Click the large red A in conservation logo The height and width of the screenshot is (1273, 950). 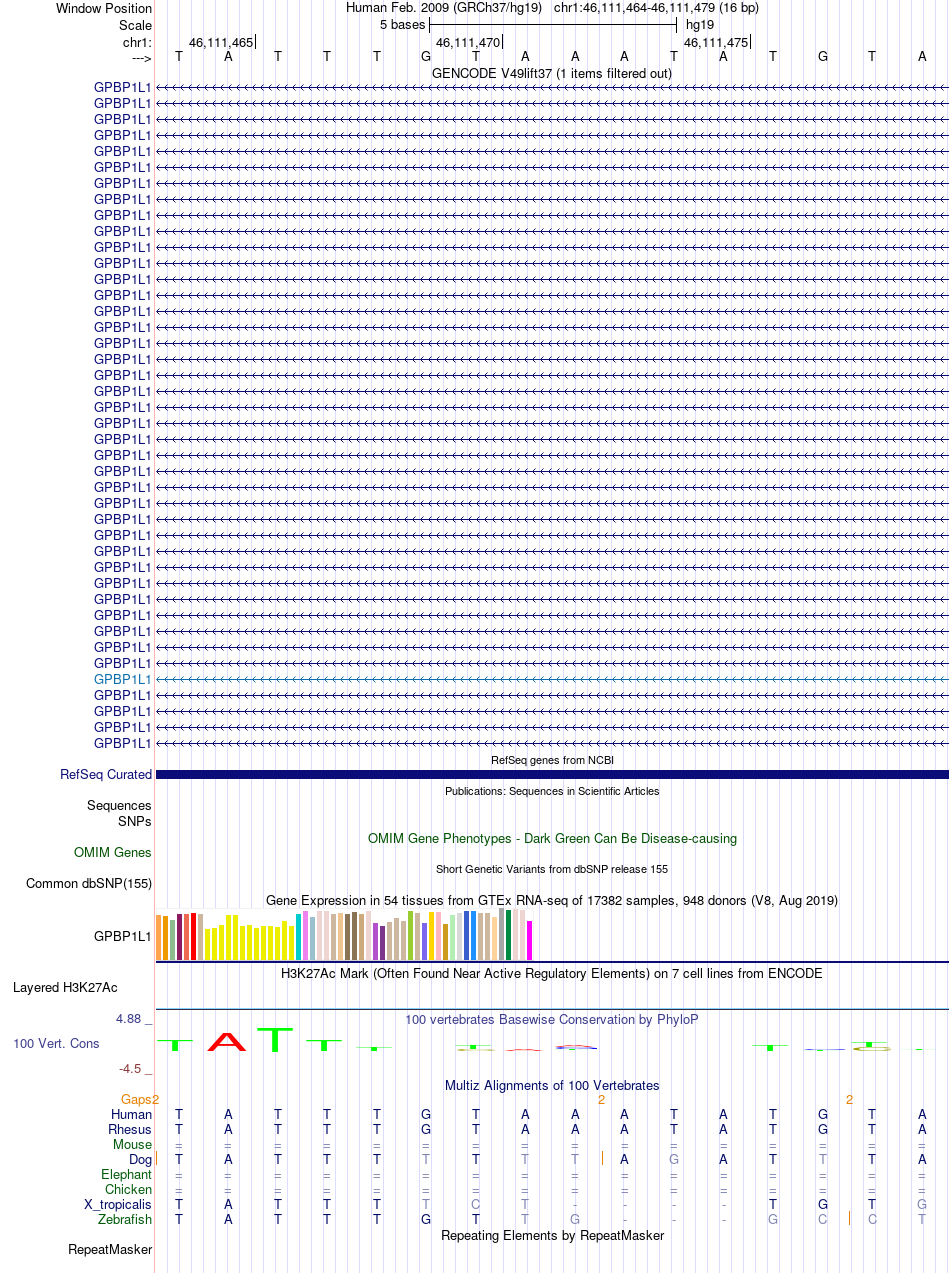point(227,1041)
